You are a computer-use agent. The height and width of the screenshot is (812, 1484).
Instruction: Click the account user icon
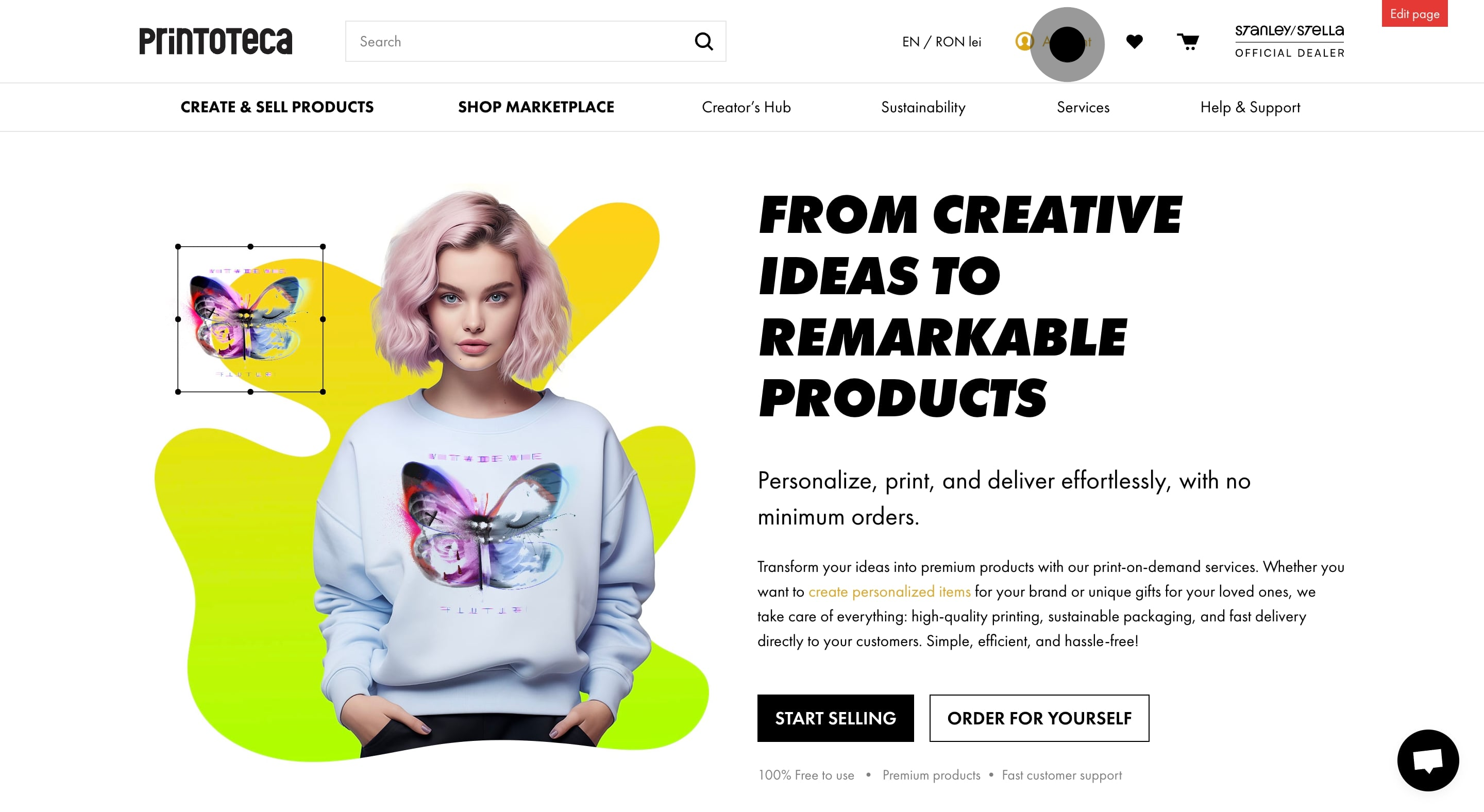point(1024,41)
